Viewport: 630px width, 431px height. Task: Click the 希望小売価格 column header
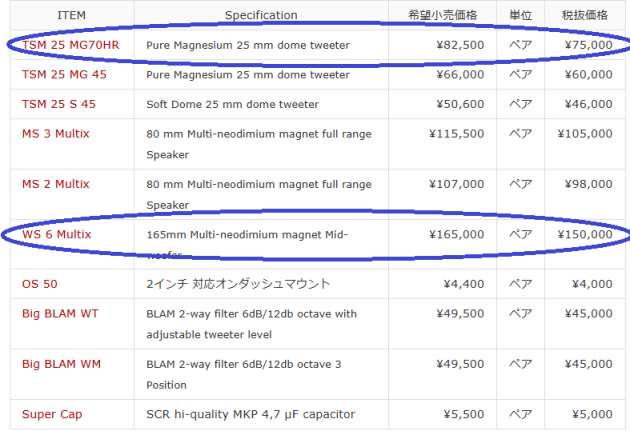pos(443,15)
